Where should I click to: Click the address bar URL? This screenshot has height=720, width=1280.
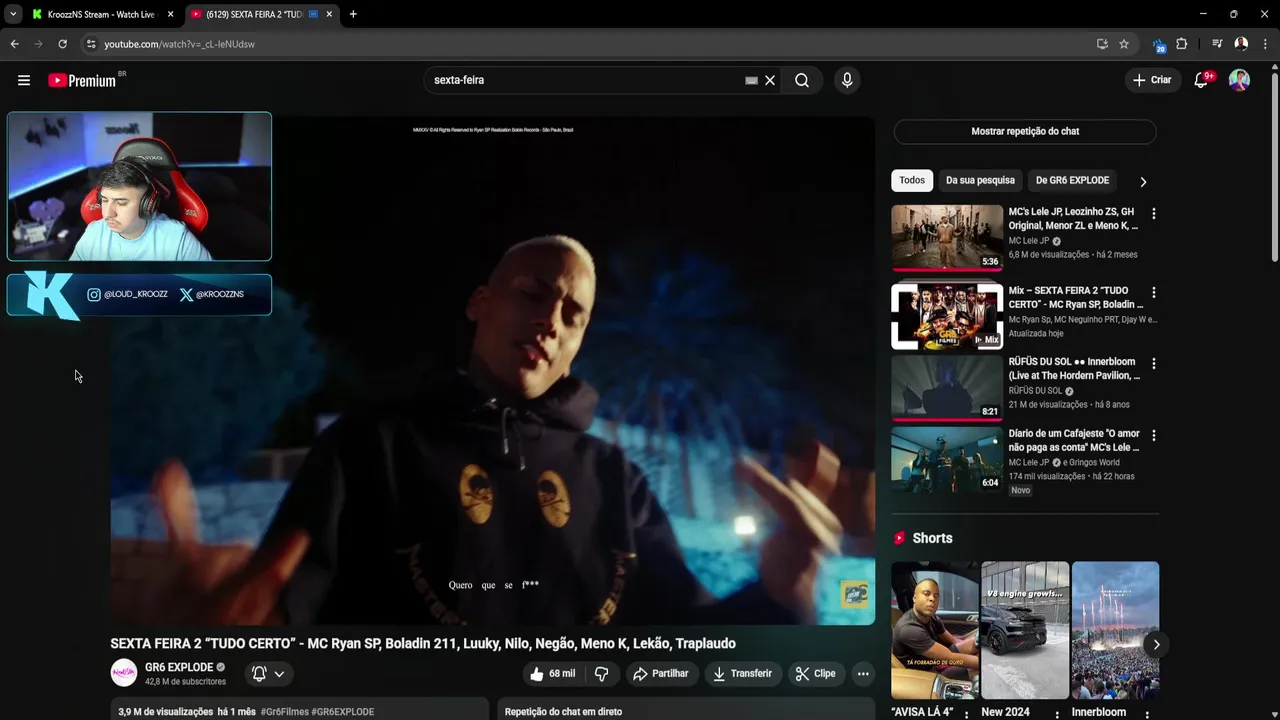179,44
